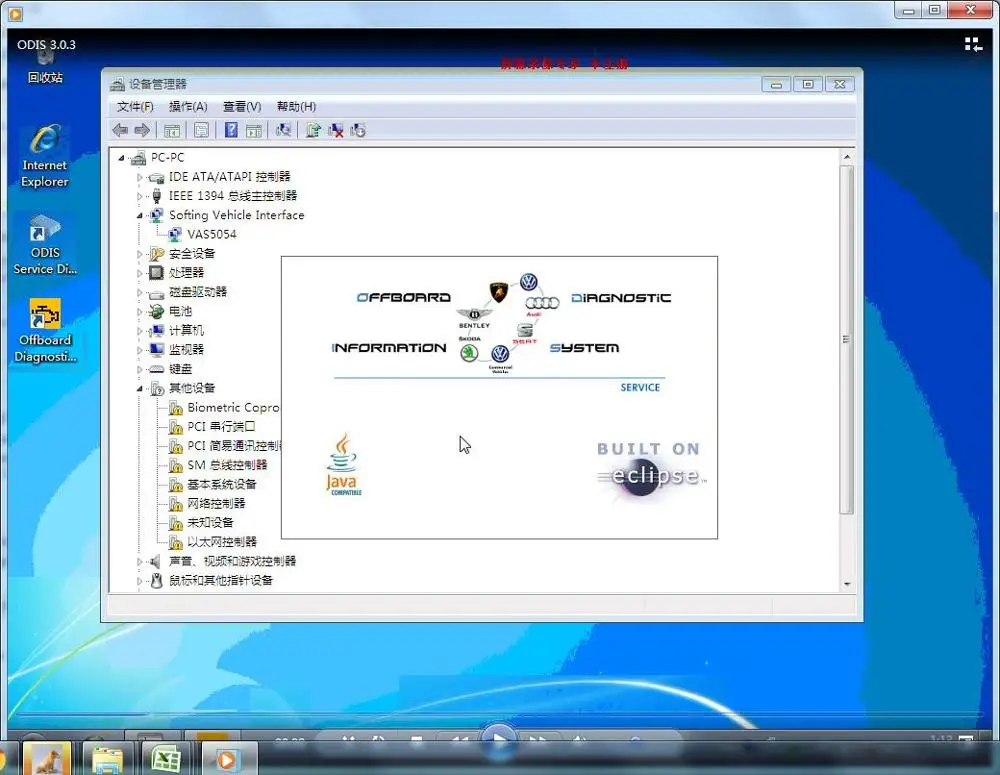1000x775 pixels.
Task: Select the 网络控制器 device entry
Action: (x=216, y=503)
